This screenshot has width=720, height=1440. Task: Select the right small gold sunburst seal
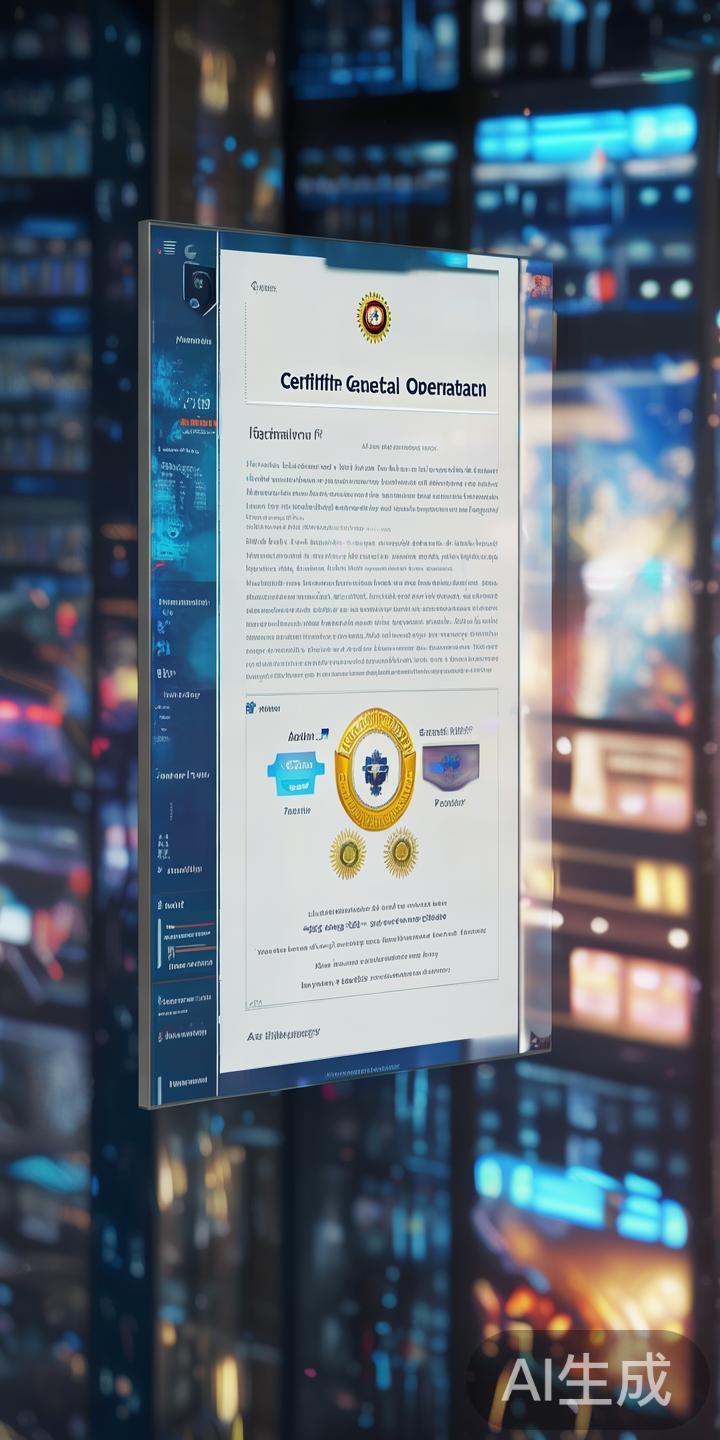tap(400, 851)
